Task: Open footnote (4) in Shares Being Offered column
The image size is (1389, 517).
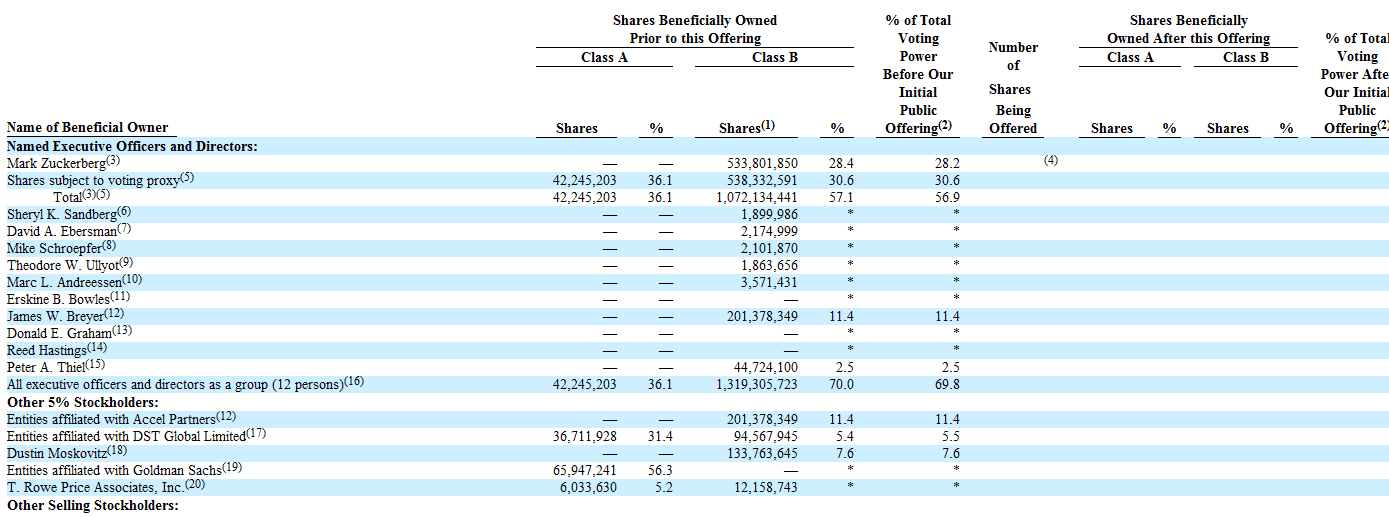Action: [x=1050, y=160]
